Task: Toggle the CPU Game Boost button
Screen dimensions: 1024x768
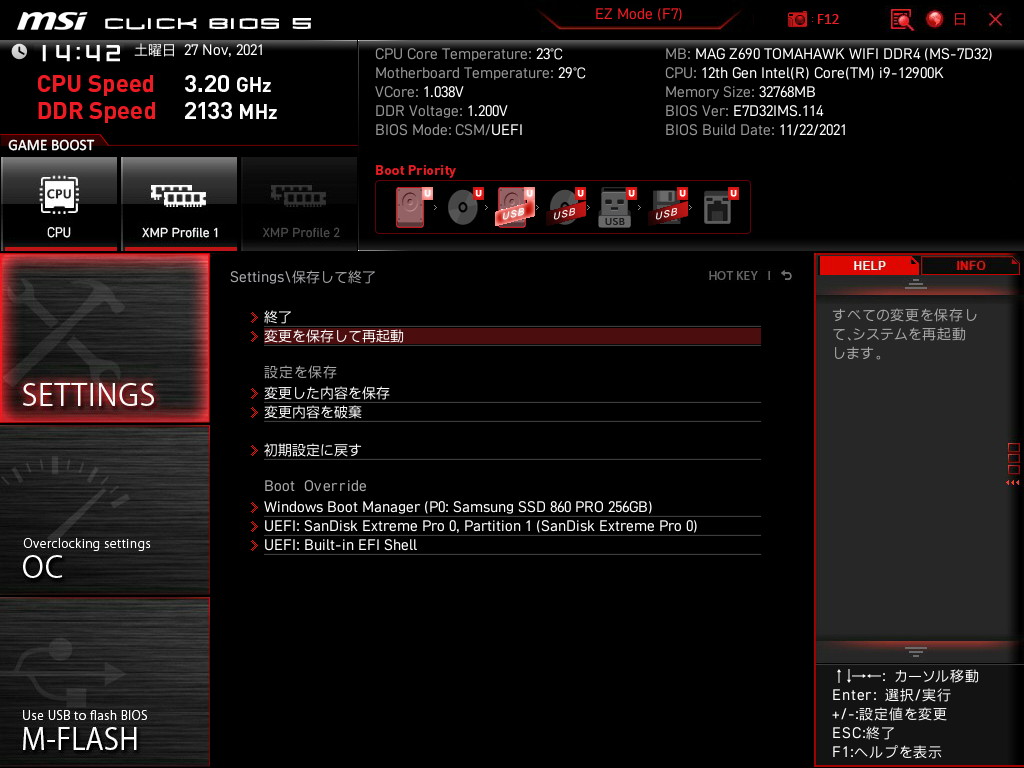Action: [59, 204]
